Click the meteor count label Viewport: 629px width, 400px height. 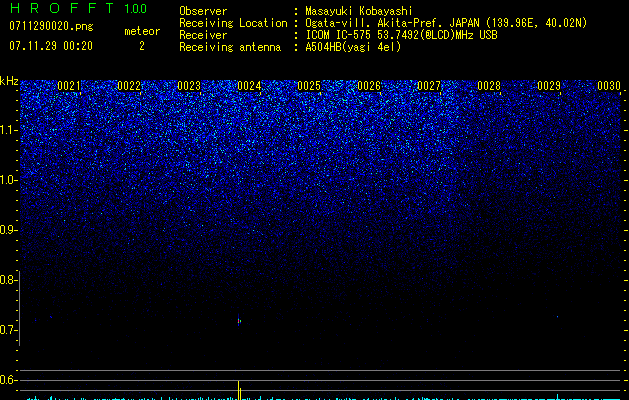(x=142, y=31)
